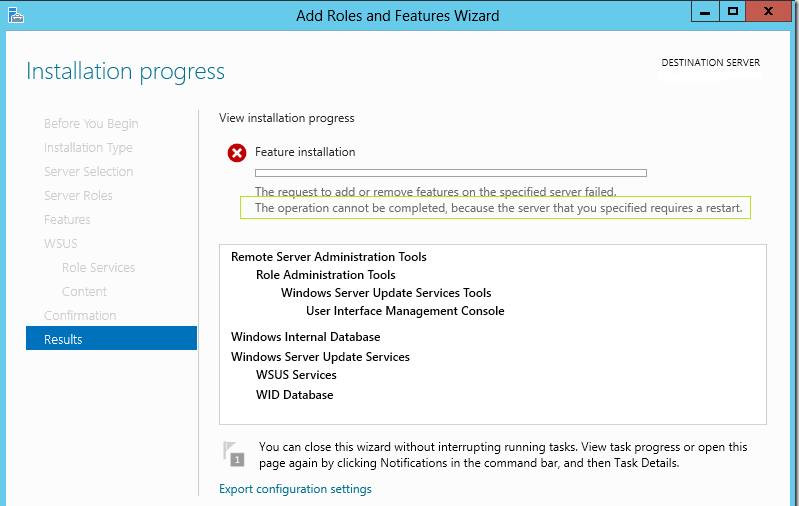The height and width of the screenshot is (506, 799).
Task: Open the Confirmation step
Action: [80, 316]
